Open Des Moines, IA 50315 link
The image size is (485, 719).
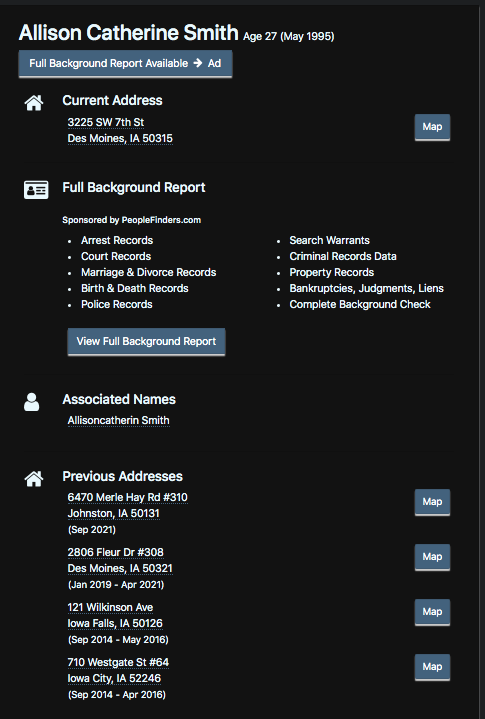120,138
